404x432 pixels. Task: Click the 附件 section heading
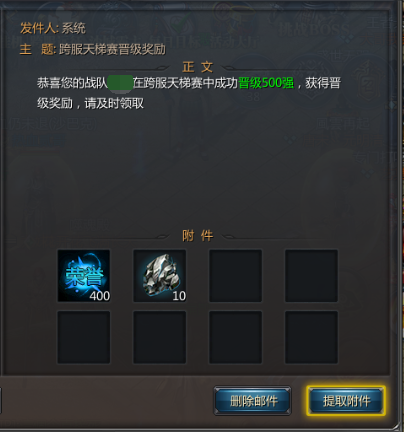click(x=198, y=236)
